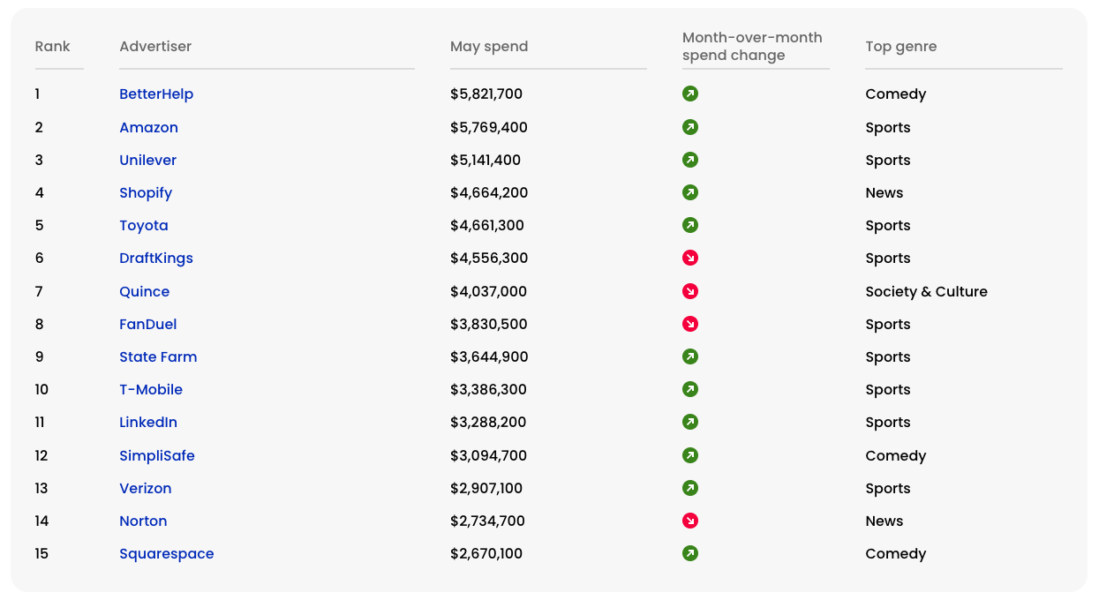Click the Top genre column header
The image size is (1099, 600).
(901, 47)
